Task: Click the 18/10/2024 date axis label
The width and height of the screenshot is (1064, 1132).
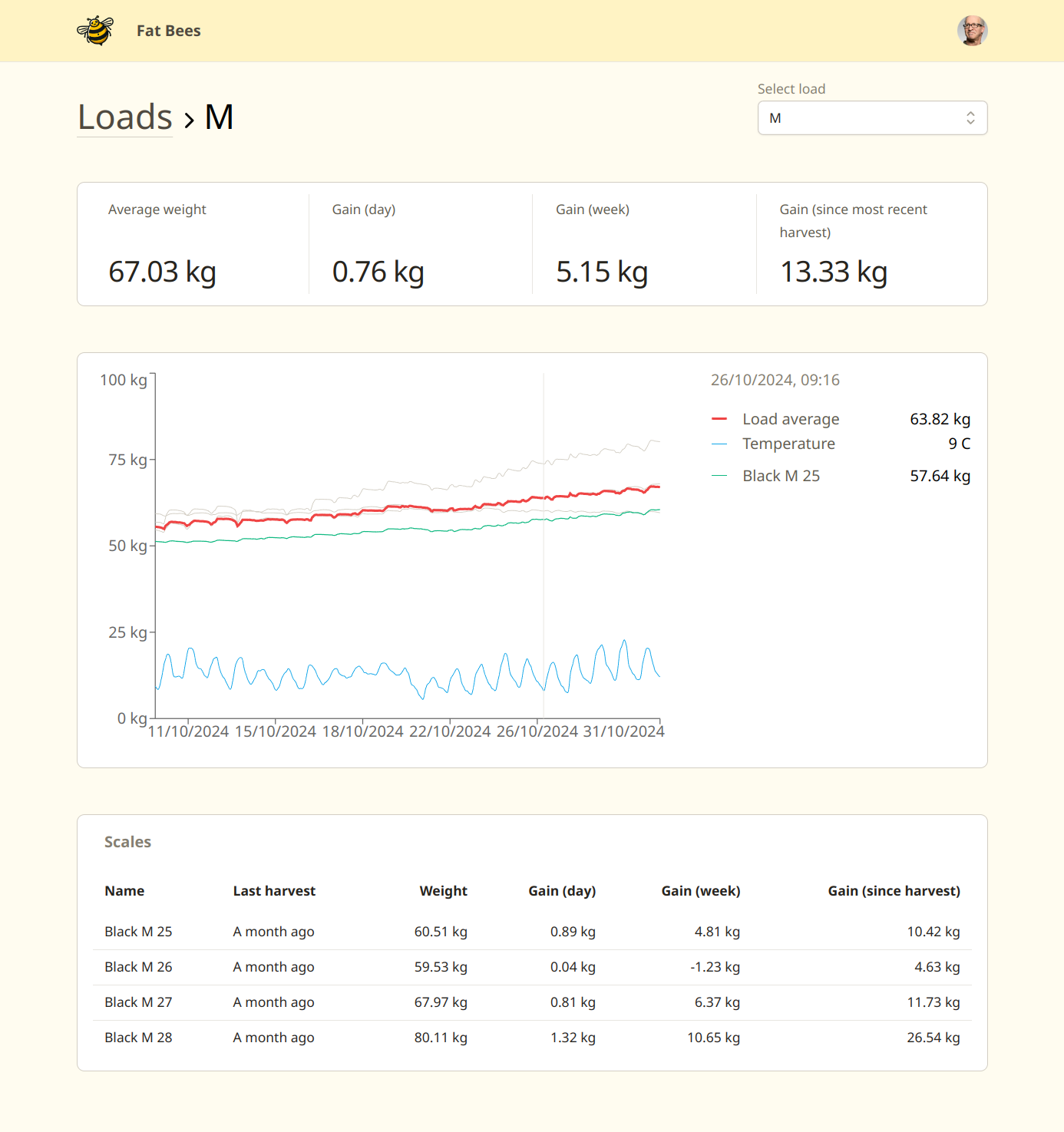Action: (362, 731)
